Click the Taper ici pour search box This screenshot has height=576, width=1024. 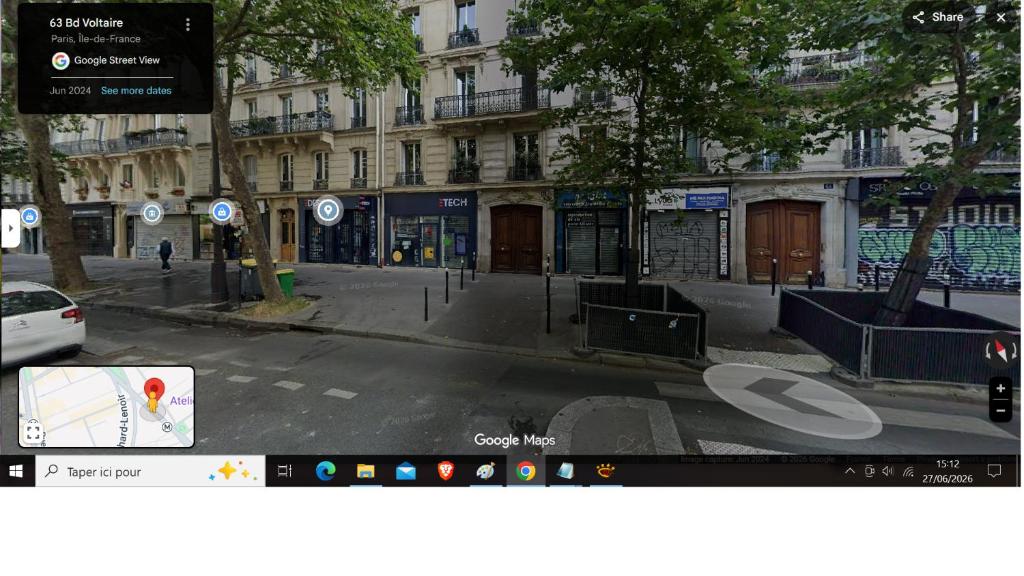click(150, 471)
